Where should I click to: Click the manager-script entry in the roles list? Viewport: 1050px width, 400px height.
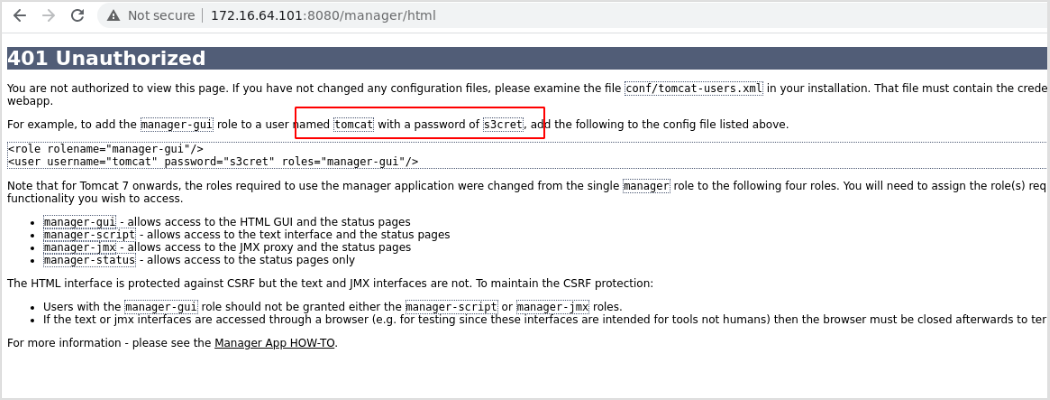coord(89,235)
